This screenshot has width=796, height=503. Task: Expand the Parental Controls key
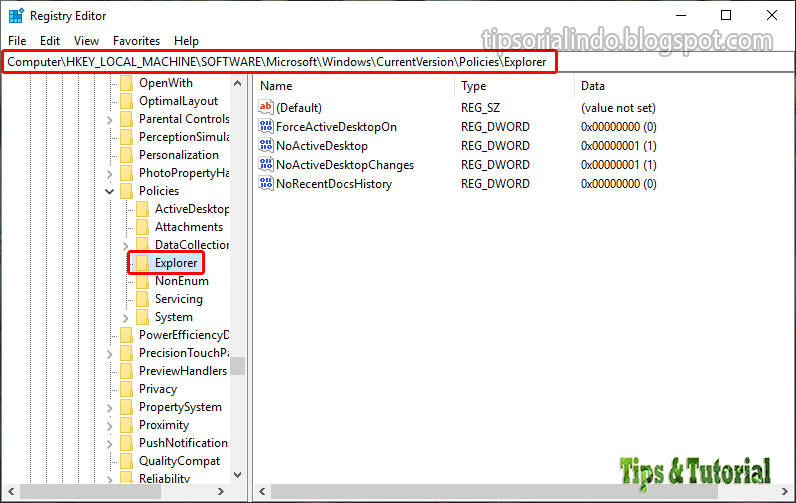[x=110, y=120]
